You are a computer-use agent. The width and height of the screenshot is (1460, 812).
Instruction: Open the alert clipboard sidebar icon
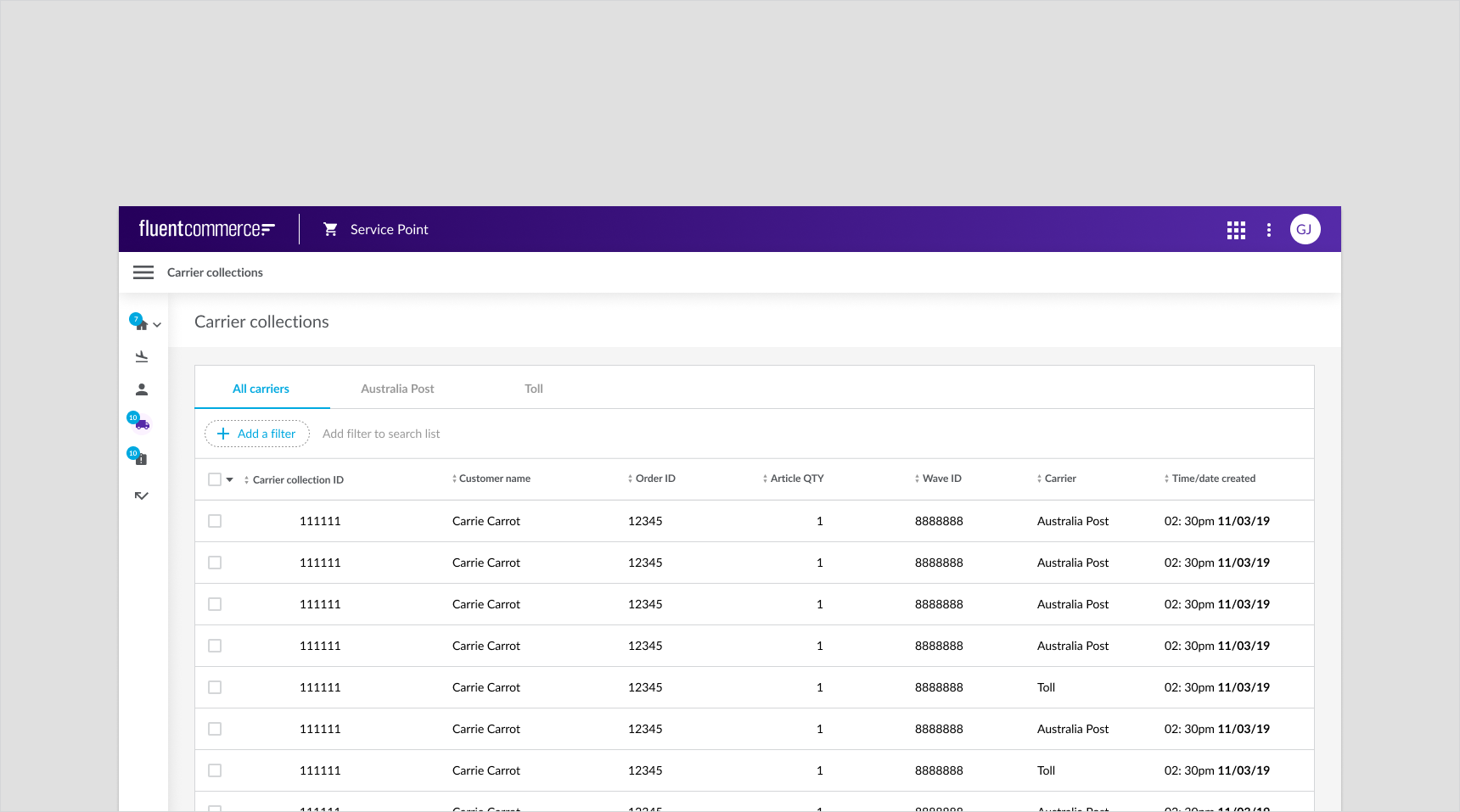(141, 459)
